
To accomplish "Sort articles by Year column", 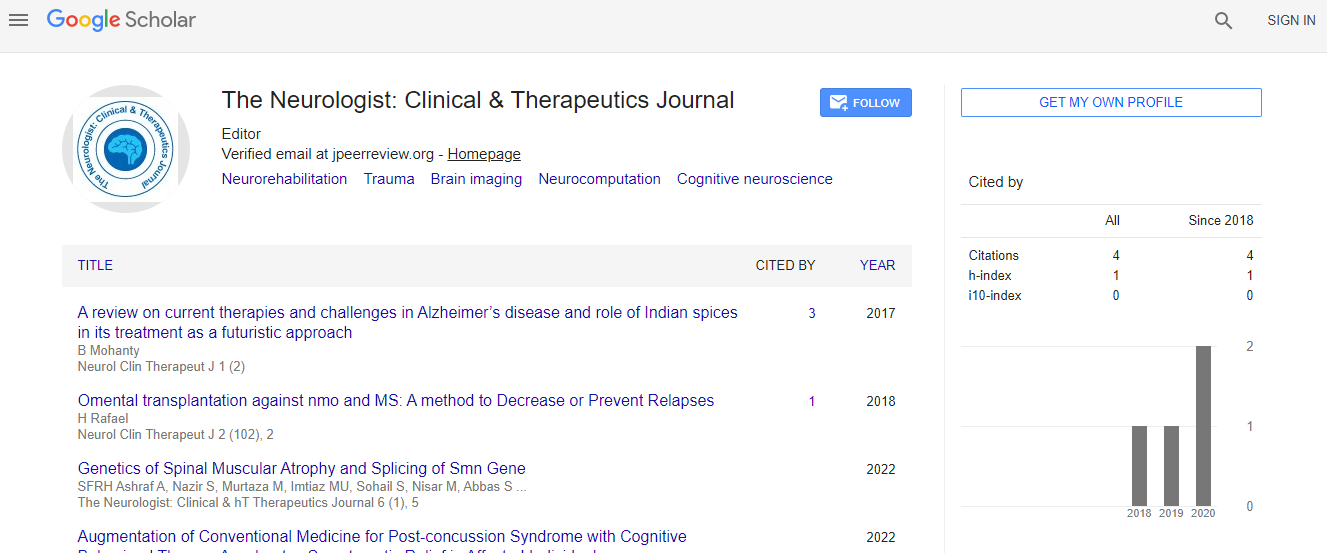I will pyautogui.click(x=877, y=265).
